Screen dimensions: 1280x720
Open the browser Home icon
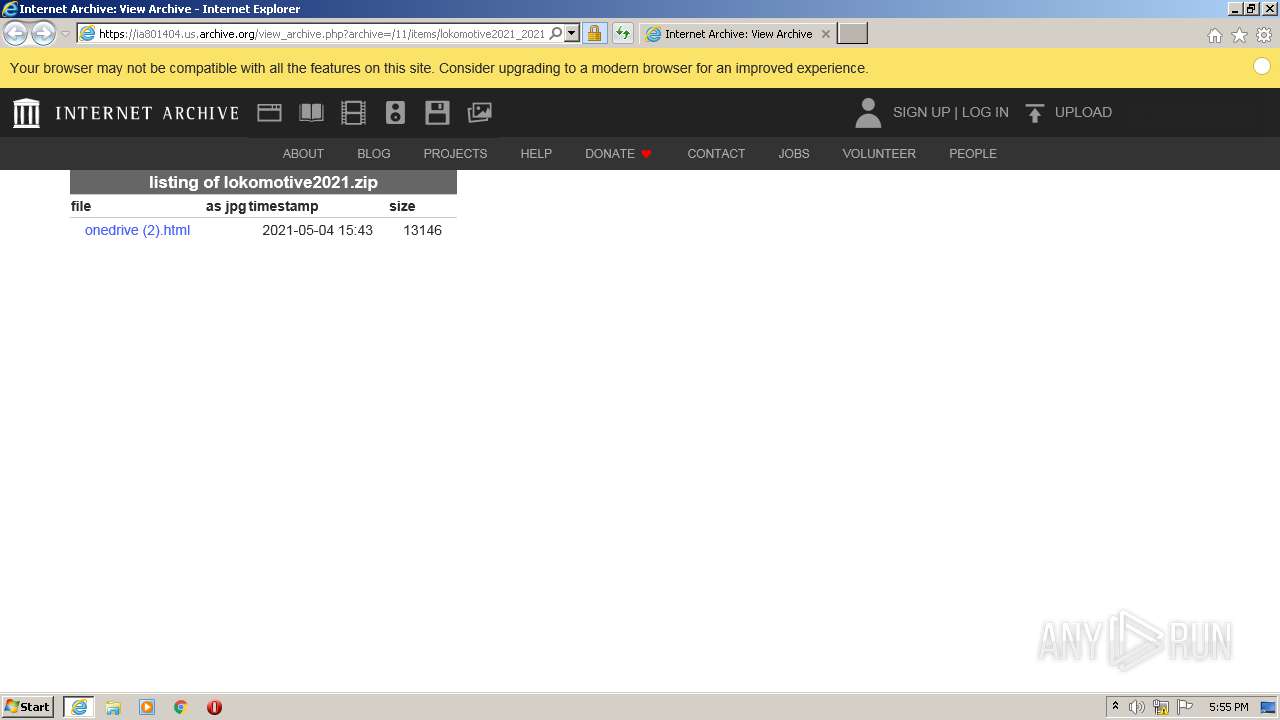pyautogui.click(x=1214, y=35)
